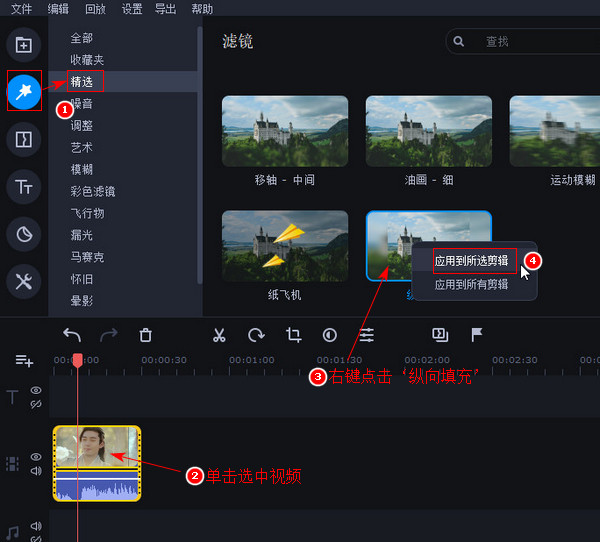The image size is (600, 542).
Task: Open the import media tab icon
Action: (24, 45)
